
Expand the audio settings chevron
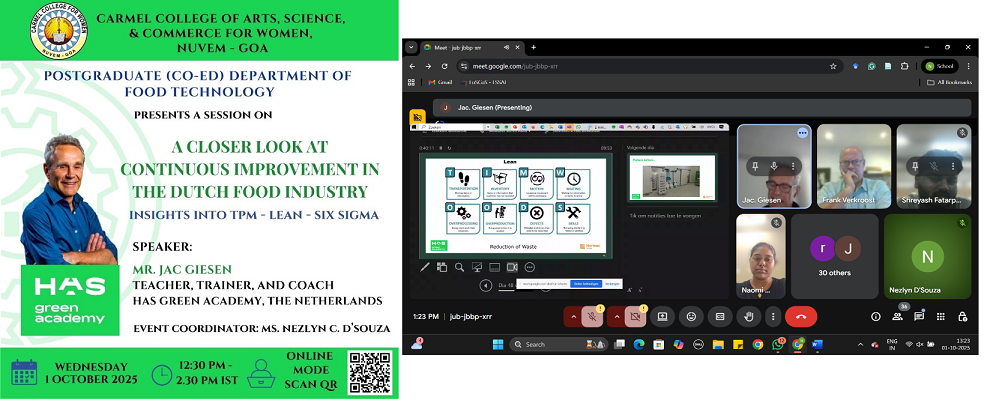[x=574, y=316]
